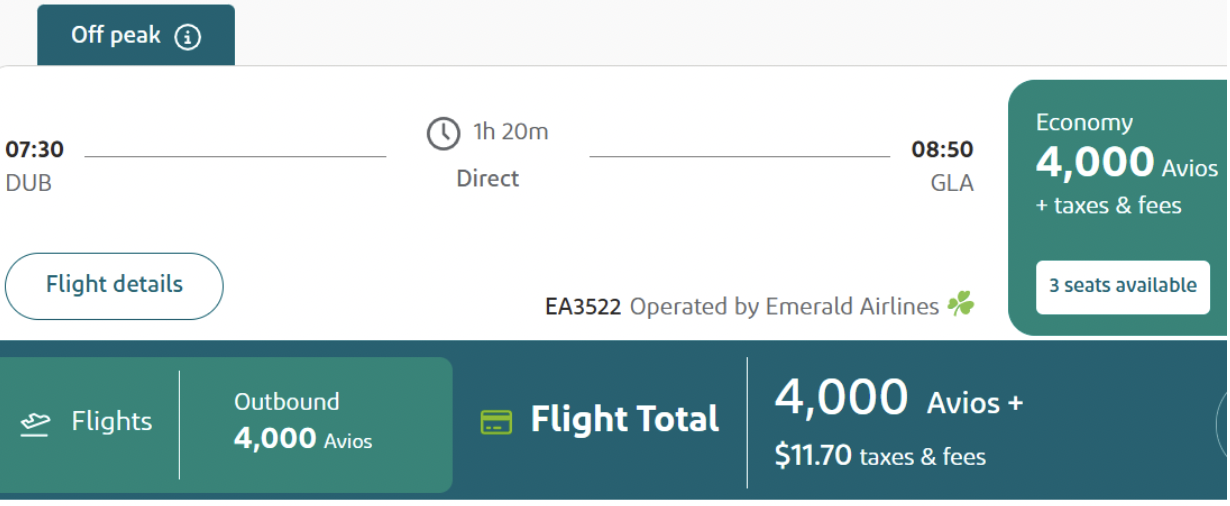
Task: Click the Flight Total label
Action: coord(624,419)
